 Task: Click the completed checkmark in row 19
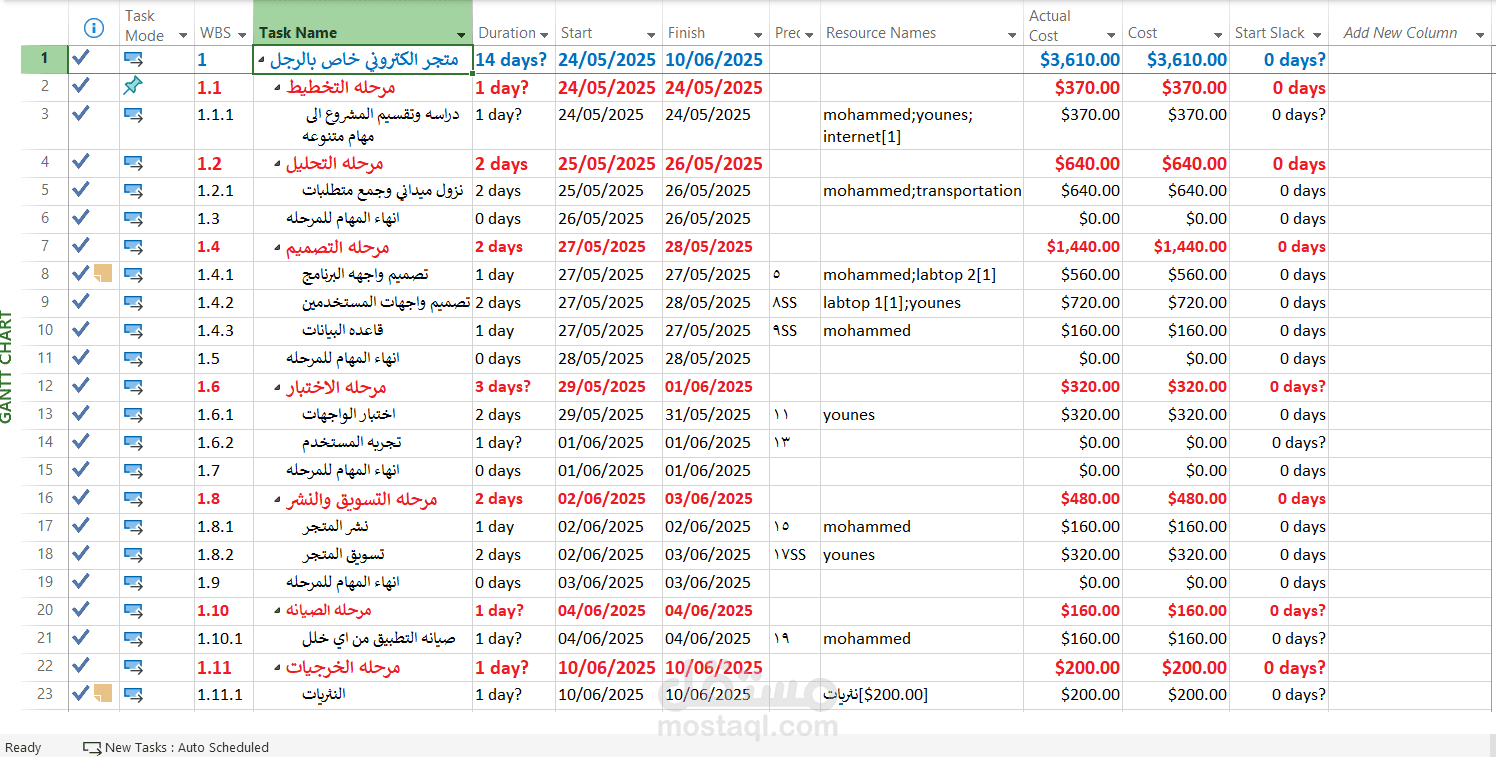[81, 581]
